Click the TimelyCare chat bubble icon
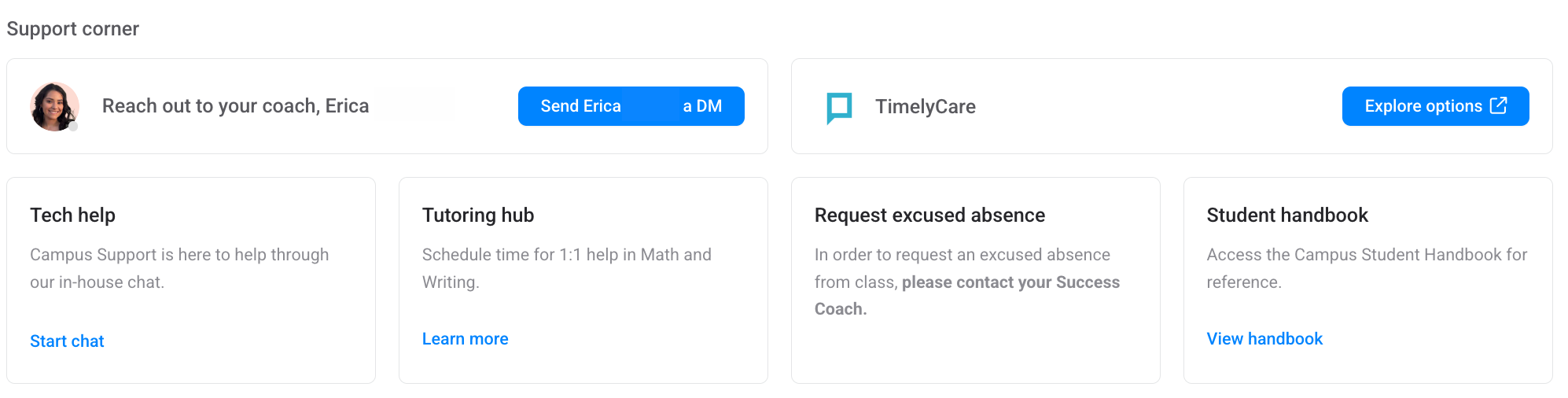This screenshot has height=398, width=1568. [839, 107]
